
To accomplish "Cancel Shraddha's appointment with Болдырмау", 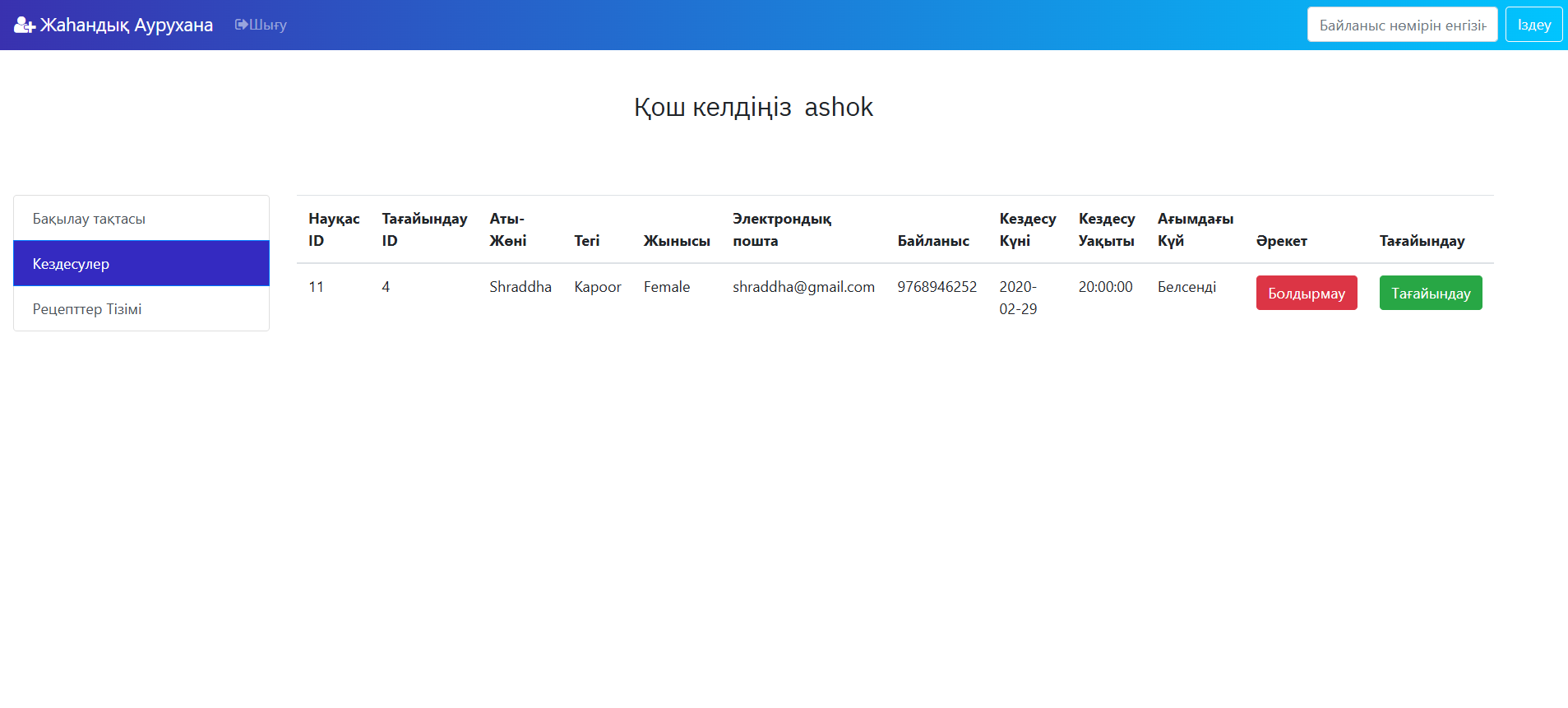I will pos(1307,294).
